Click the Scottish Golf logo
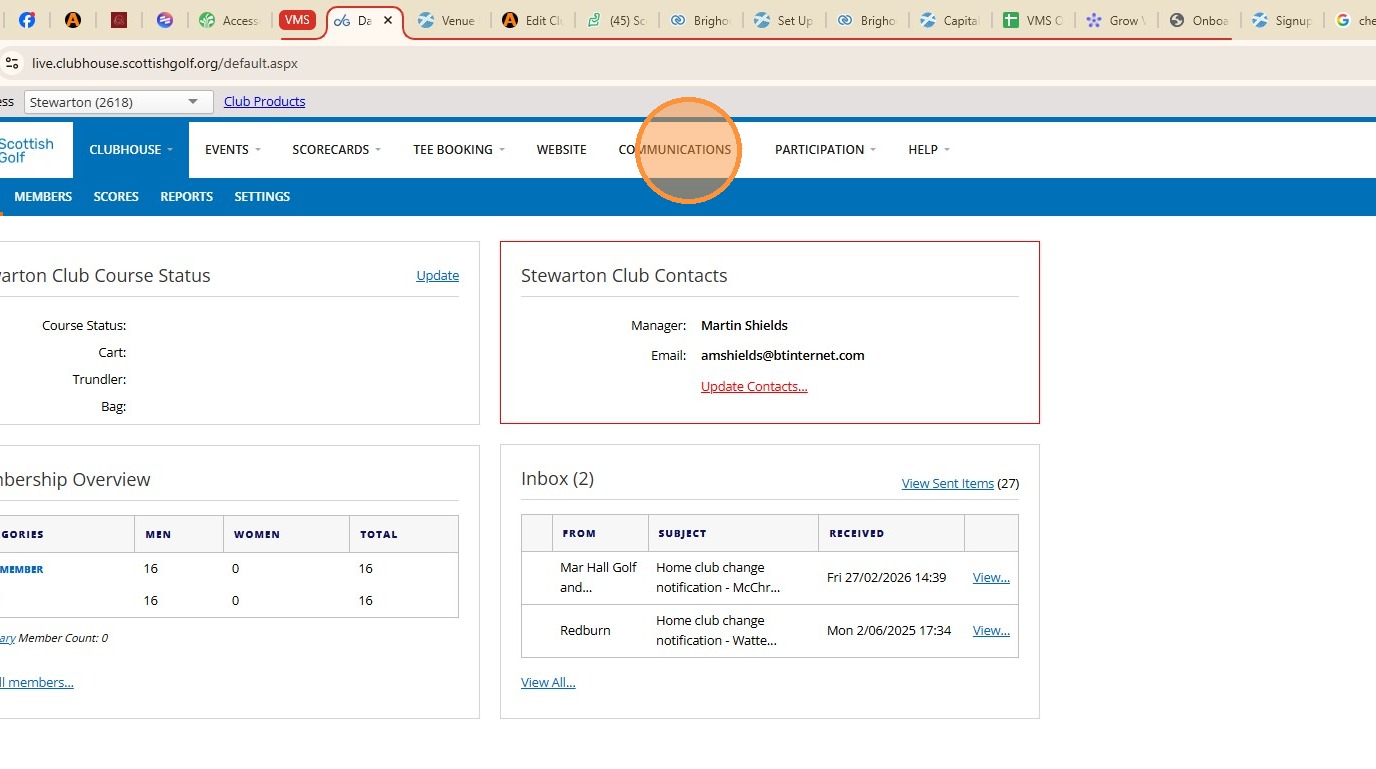This screenshot has height=769, width=1376. [27, 150]
